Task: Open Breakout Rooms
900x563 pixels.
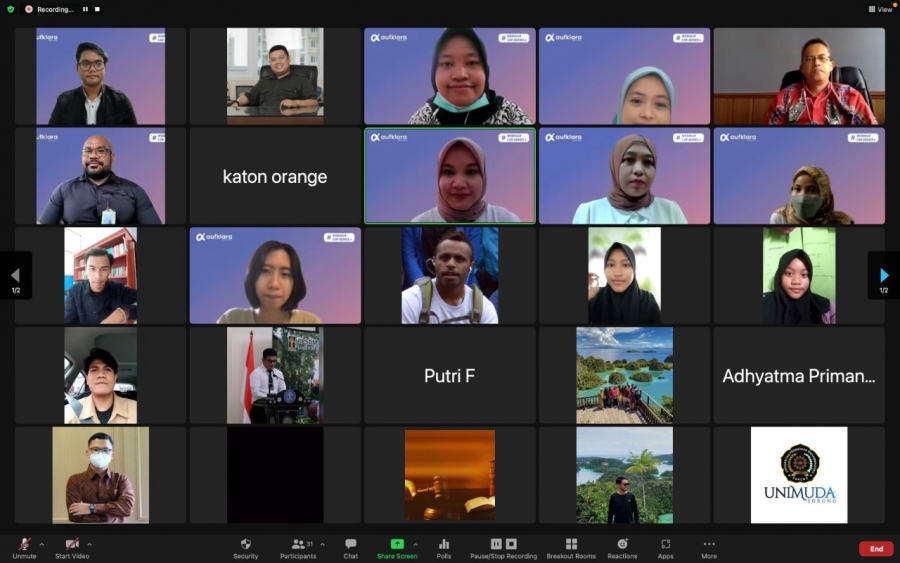Action: tap(571, 547)
